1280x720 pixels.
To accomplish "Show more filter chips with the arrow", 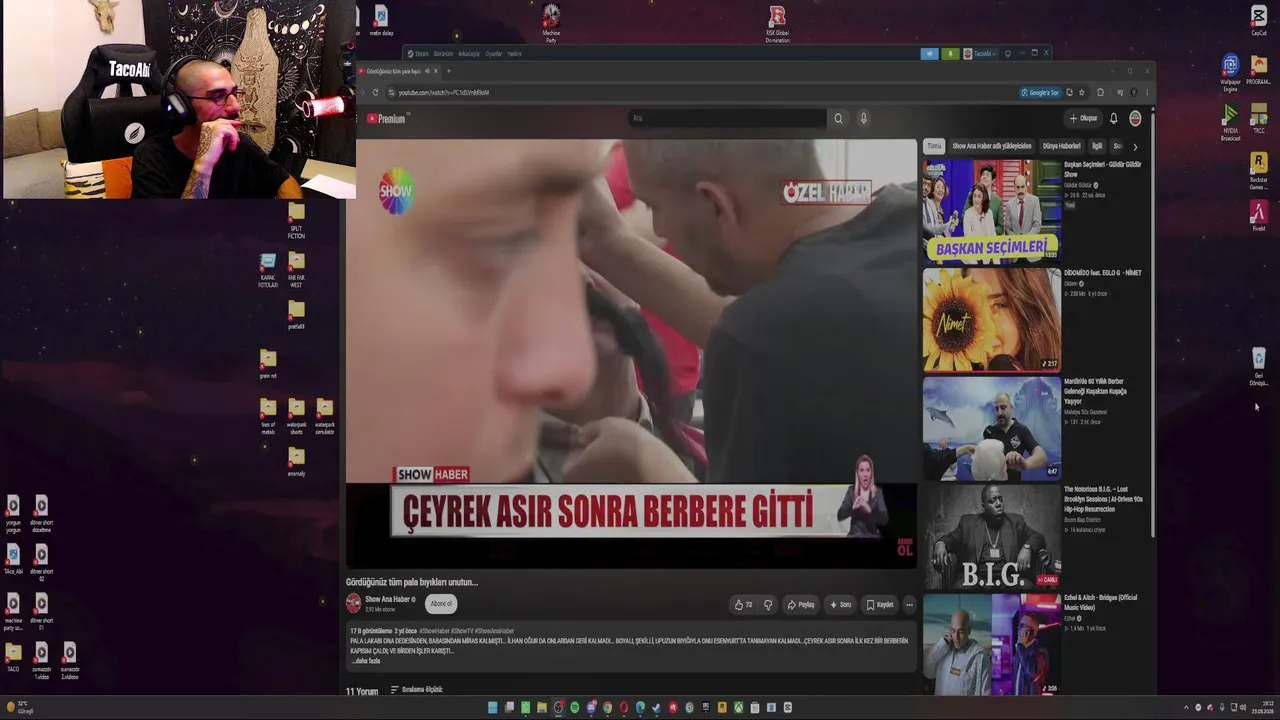I will click(x=1134, y=147).
